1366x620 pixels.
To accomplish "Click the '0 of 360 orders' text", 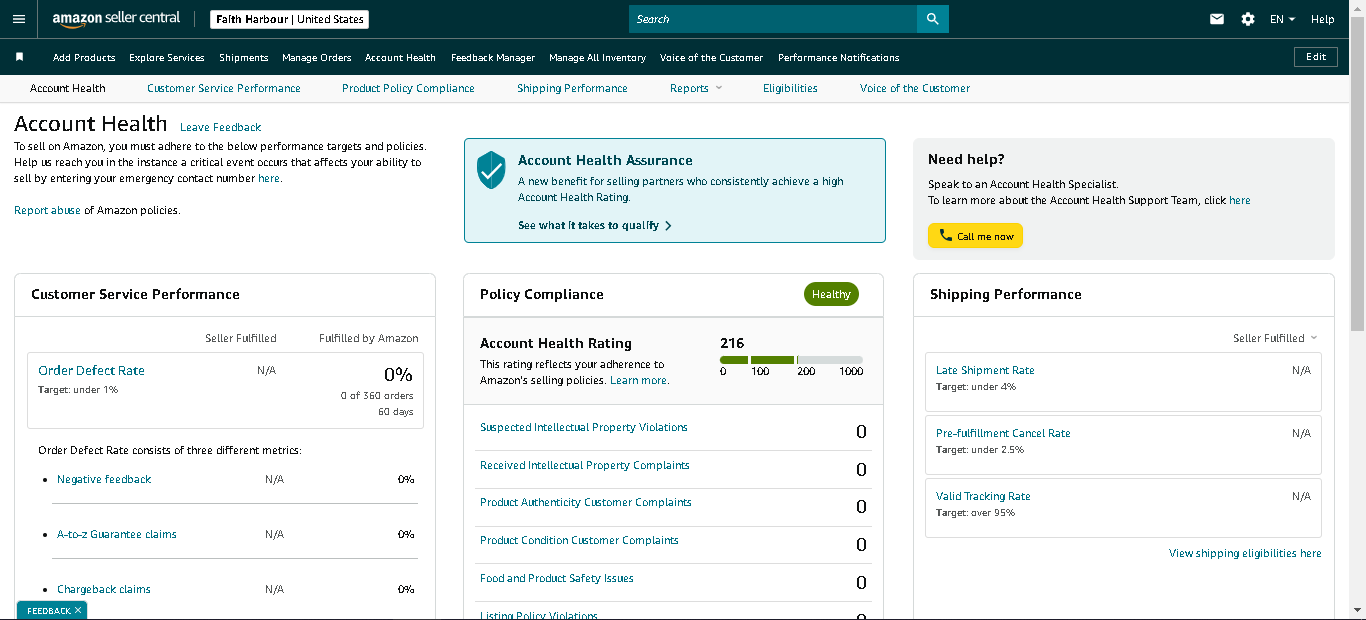I will click(x=376, y=396).
